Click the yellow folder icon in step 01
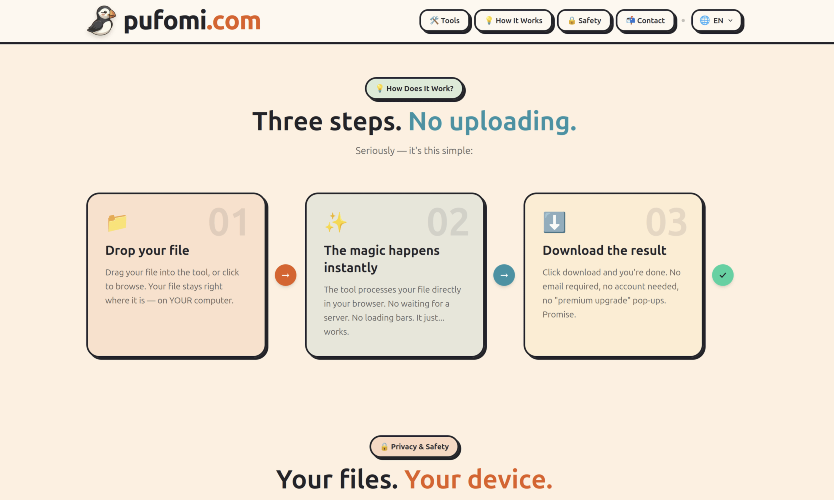This screenshot has height=500, width=834. click(x=117, y=222)
